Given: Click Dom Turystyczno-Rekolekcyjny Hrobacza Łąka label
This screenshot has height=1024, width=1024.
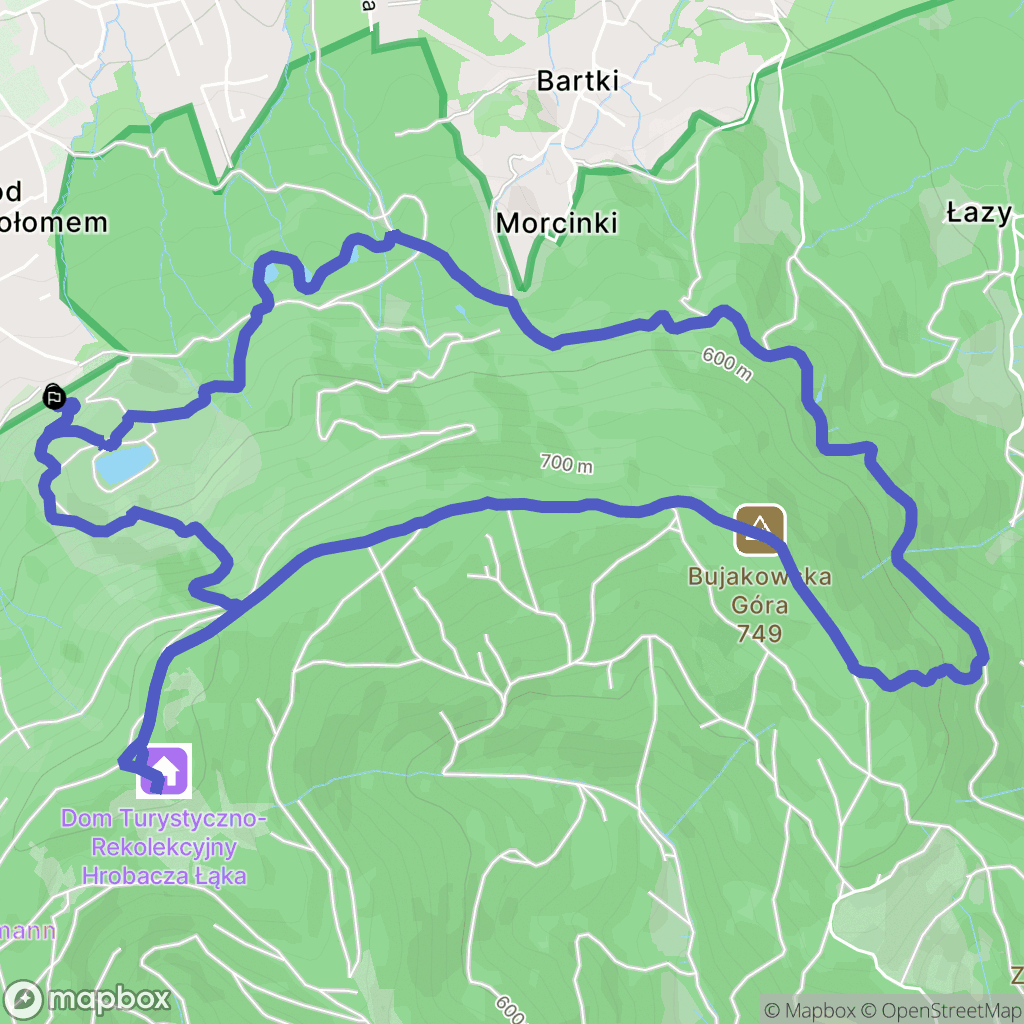Looking at the screenshot, I should (x=164, y=847).
